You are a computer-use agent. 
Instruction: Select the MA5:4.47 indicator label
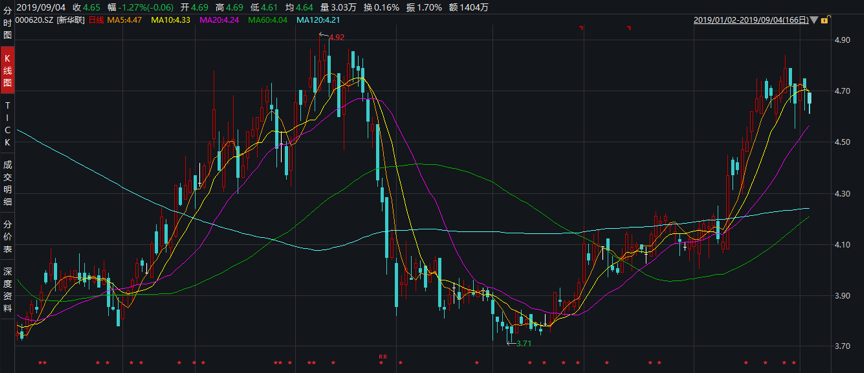(124, 20)
